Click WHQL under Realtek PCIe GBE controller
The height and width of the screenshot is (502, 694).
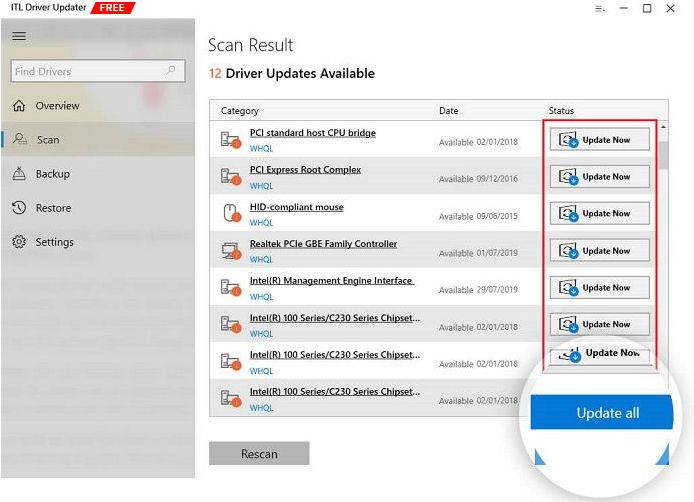point(261,259)
